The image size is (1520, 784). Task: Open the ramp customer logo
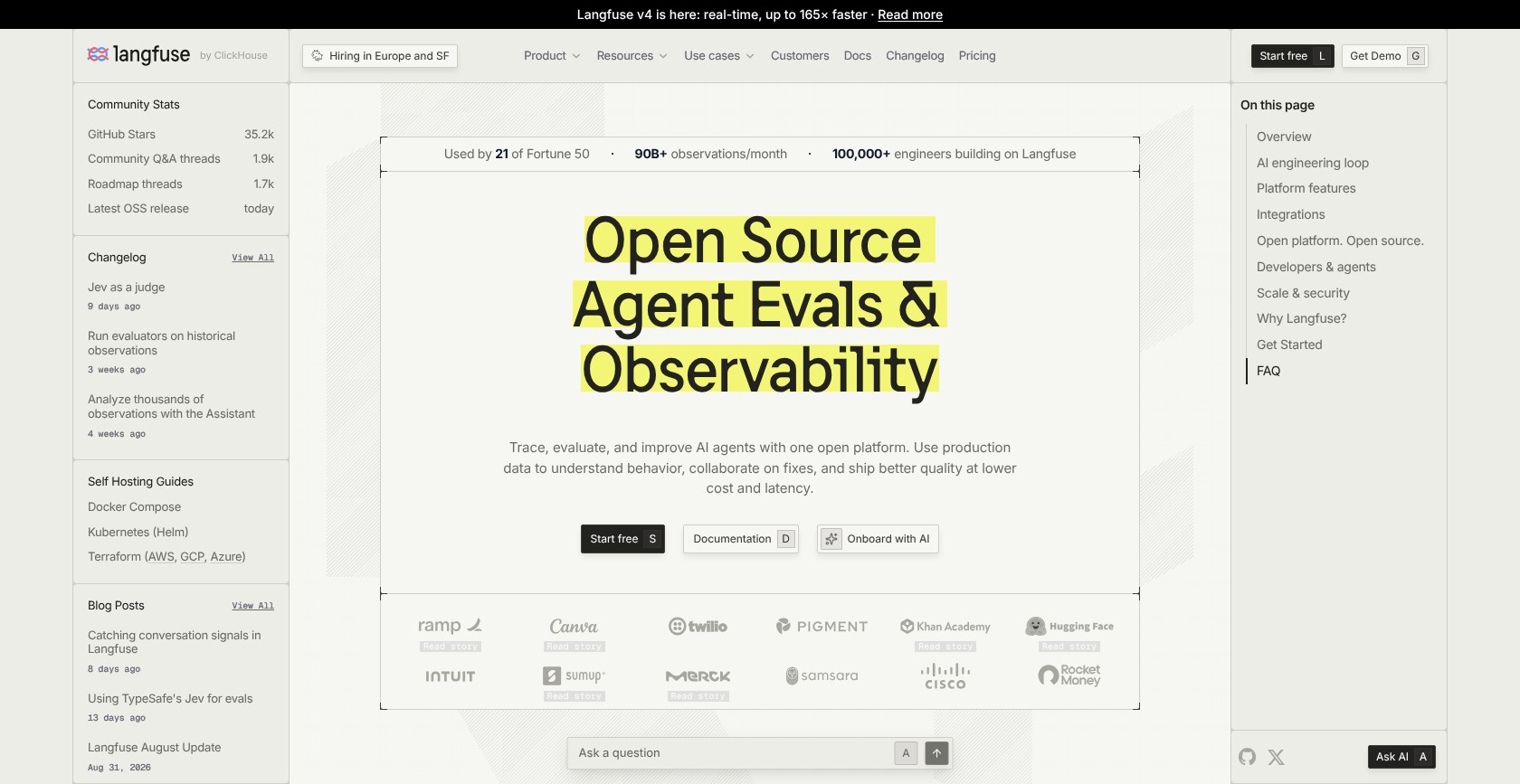coord(450,626)
